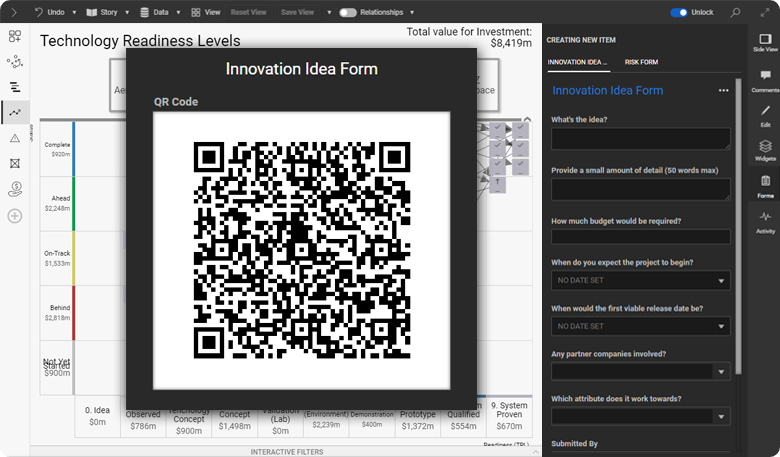Open the Innovation Idea Form options ellipsis
The width and height of the screenshot is (780, 457).
click(723, 91)
